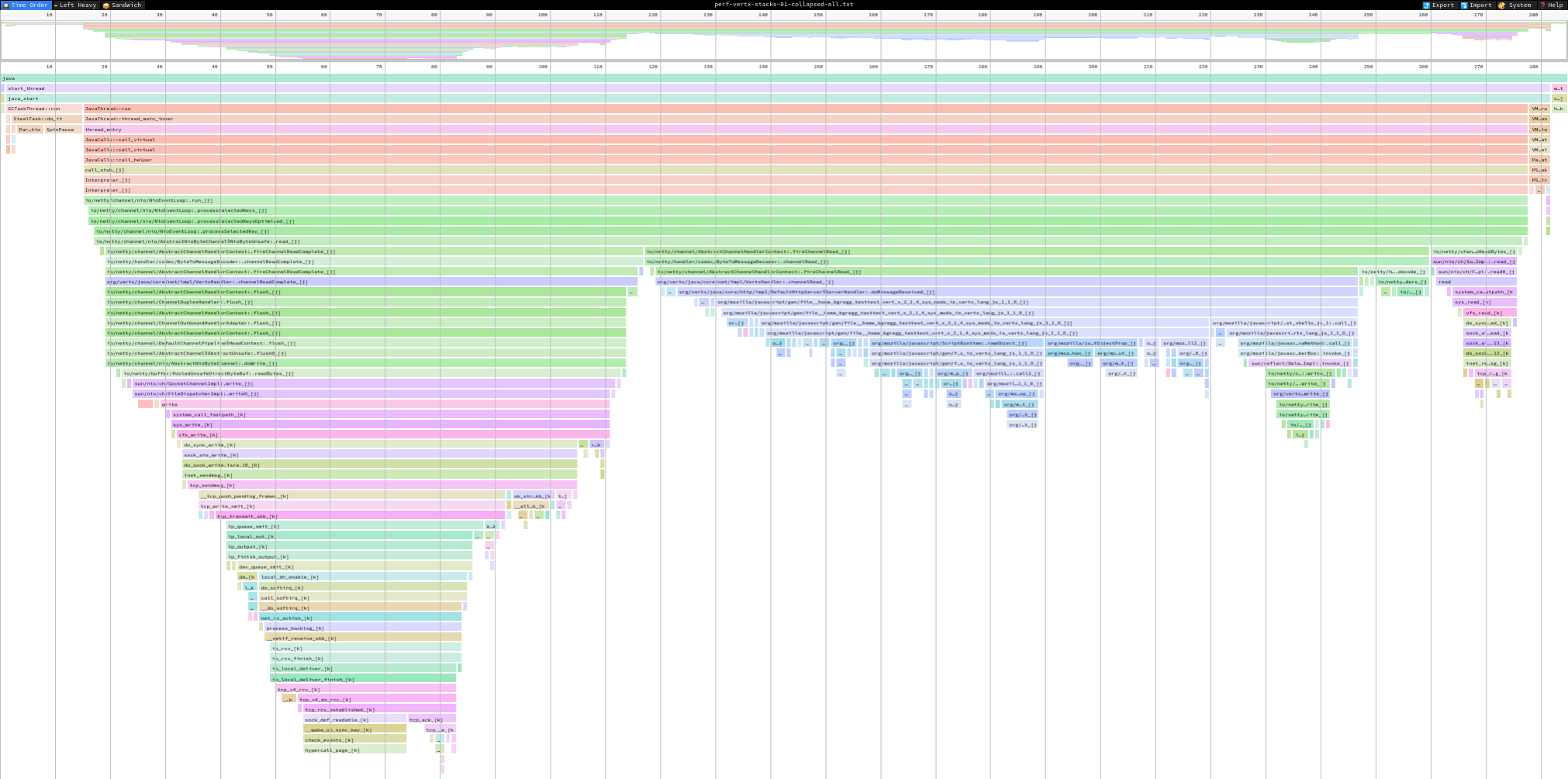Click inside the minimap overview graph
1568x779 pixels.
click(x=783, y=40)
